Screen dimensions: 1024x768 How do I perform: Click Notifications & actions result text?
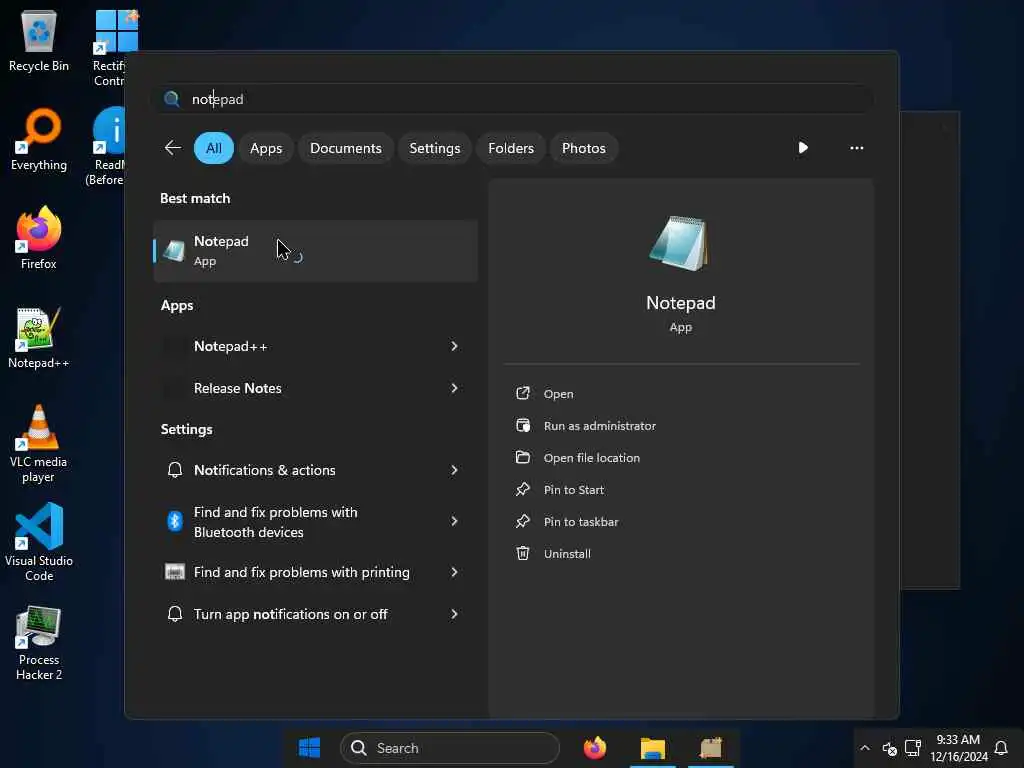point(264,470)
